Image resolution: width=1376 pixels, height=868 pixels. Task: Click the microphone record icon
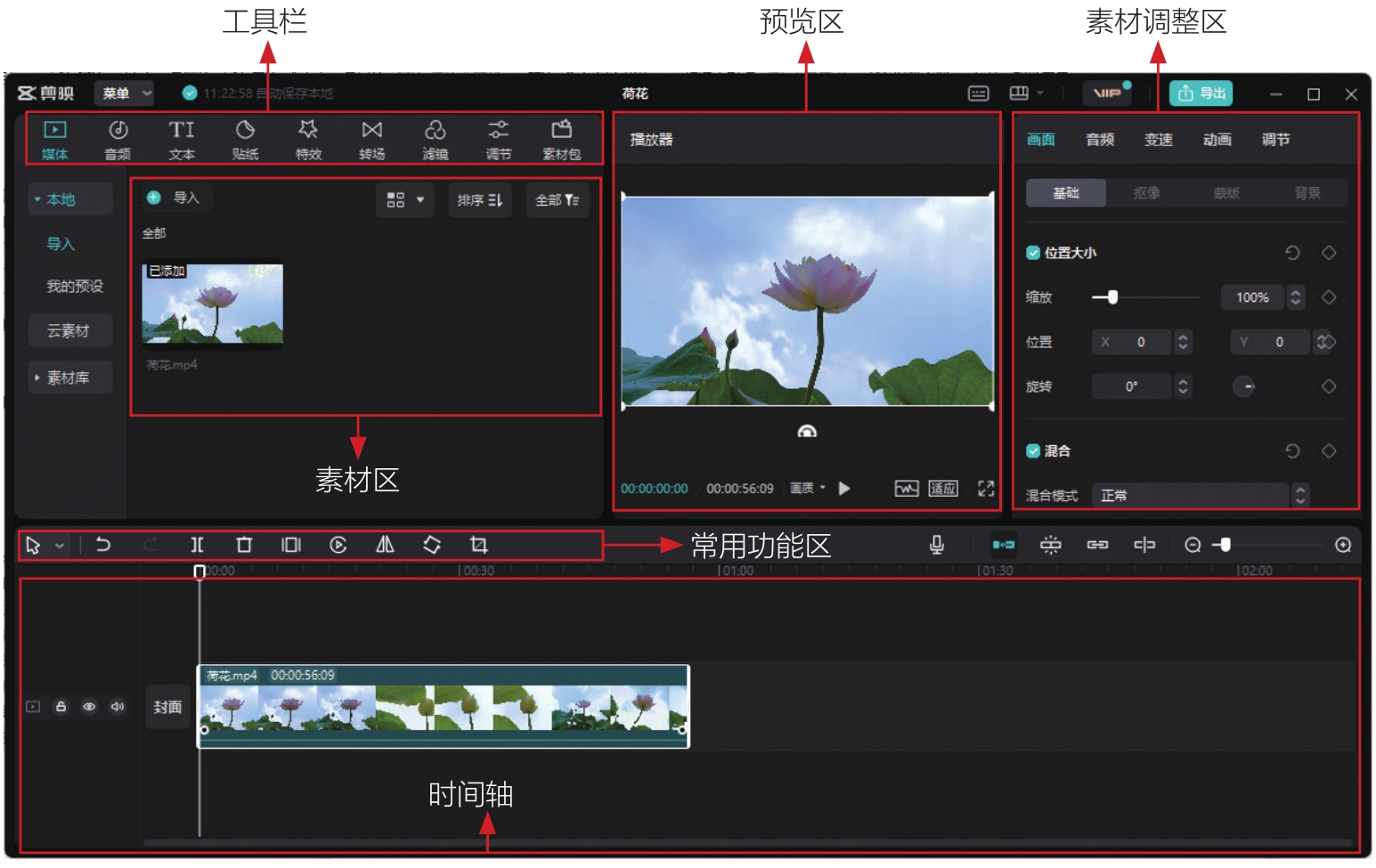point(937,545)
